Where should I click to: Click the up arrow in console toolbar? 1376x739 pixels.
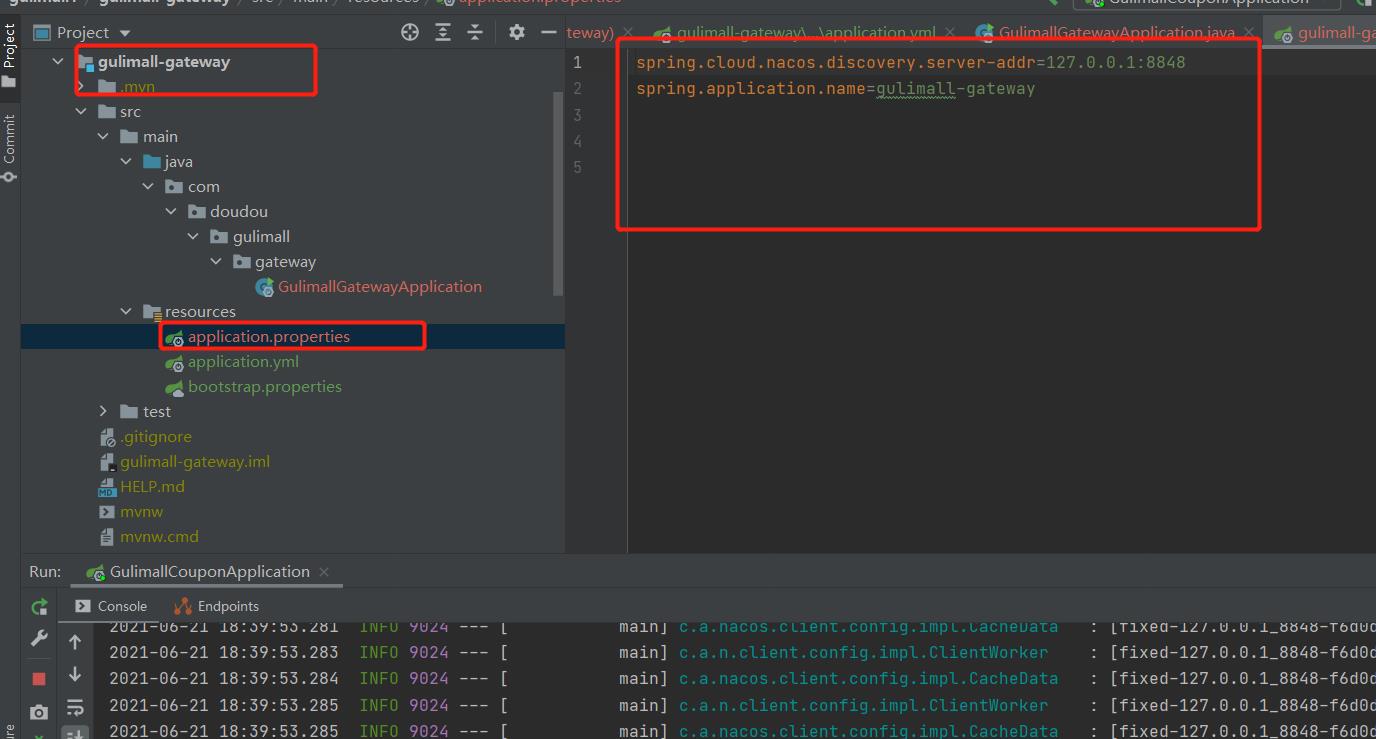tap(75, 642)
